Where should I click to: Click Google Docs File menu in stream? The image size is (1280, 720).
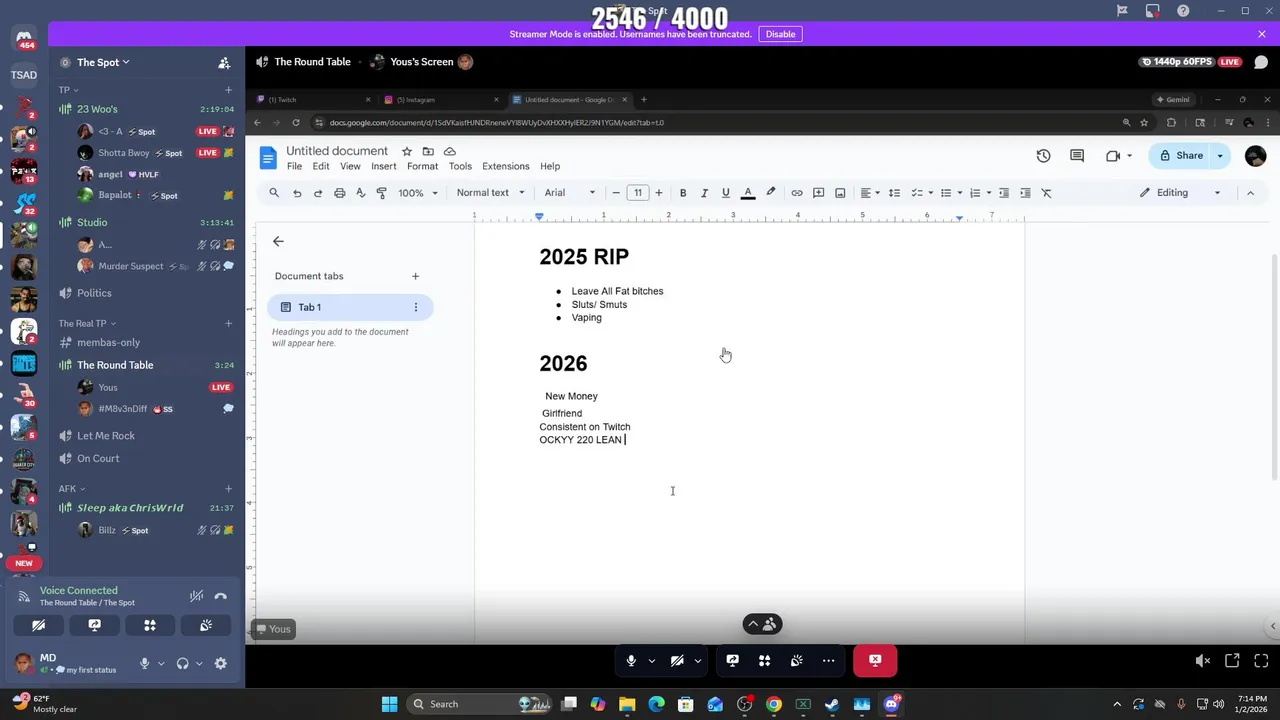294,166
